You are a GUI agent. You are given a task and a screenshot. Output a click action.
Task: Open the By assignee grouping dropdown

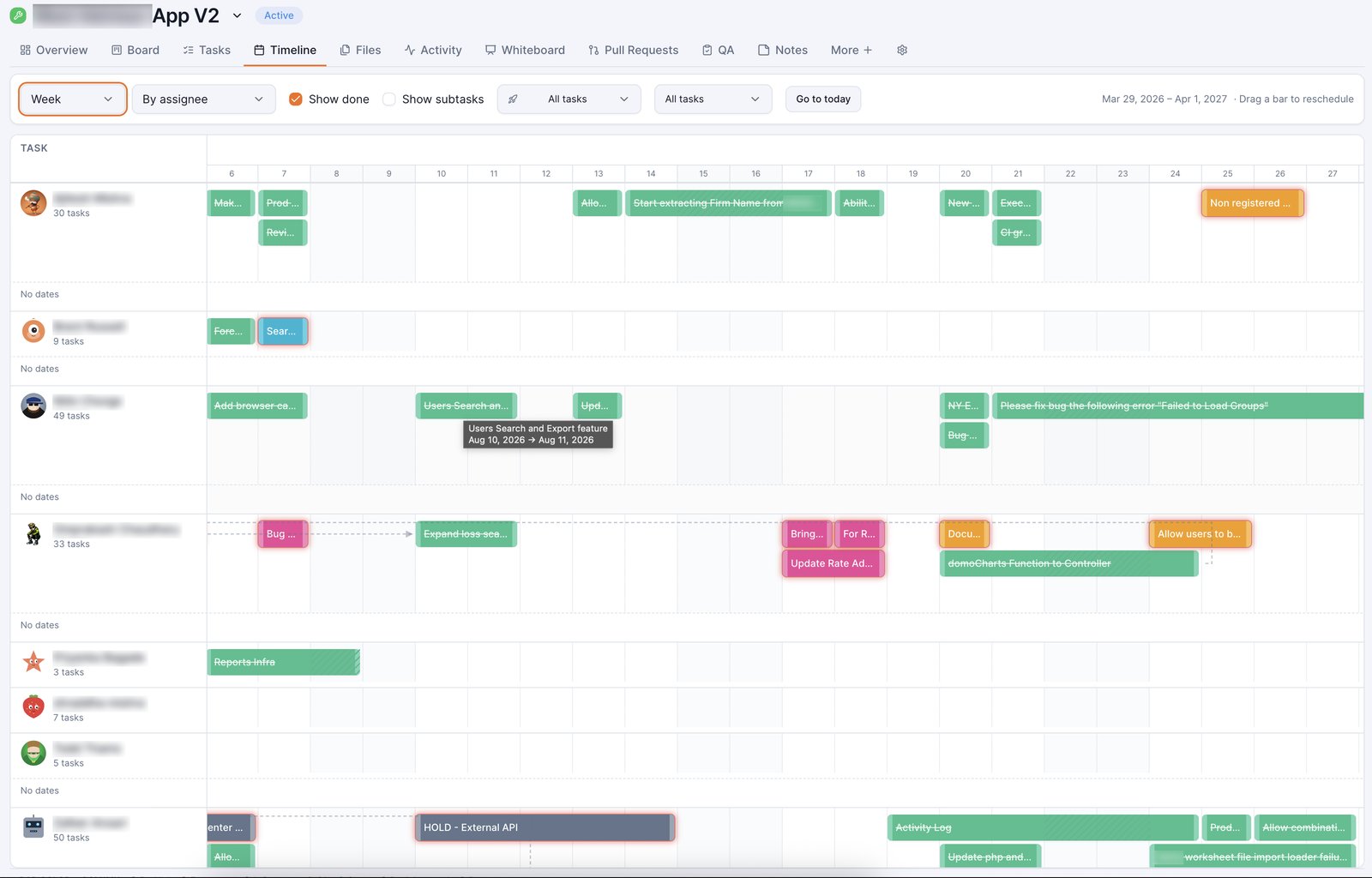(204, 99)
